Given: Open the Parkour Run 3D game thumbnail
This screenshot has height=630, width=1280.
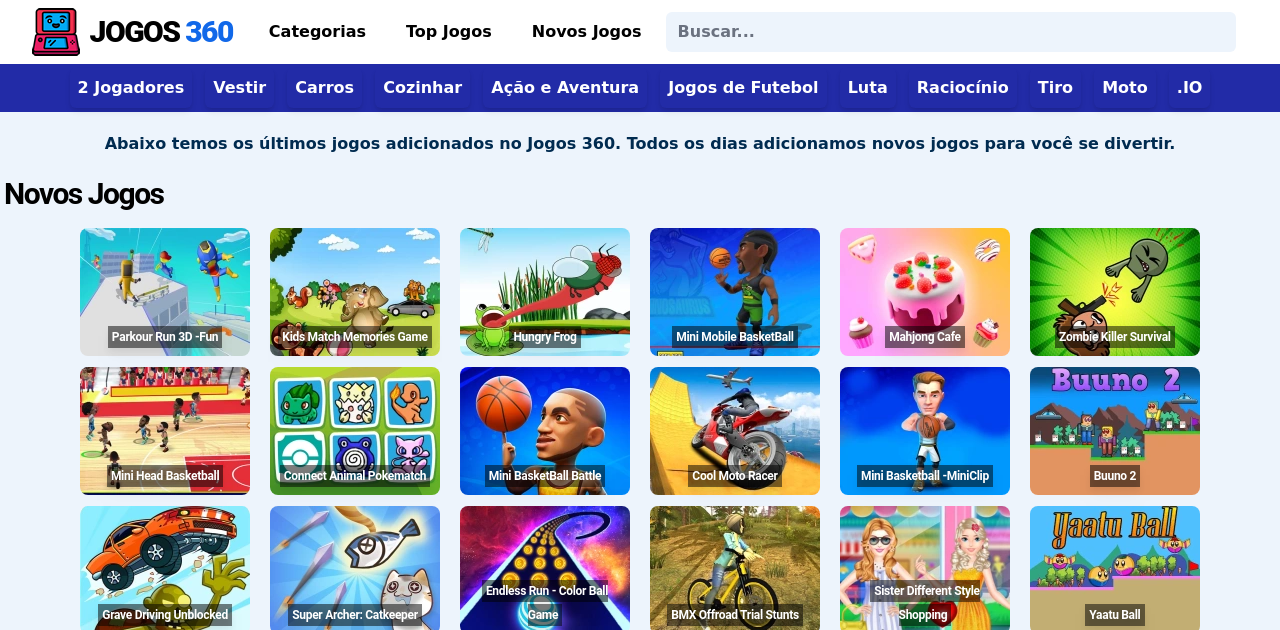Looking at the screenshot, I should point(165,292).
